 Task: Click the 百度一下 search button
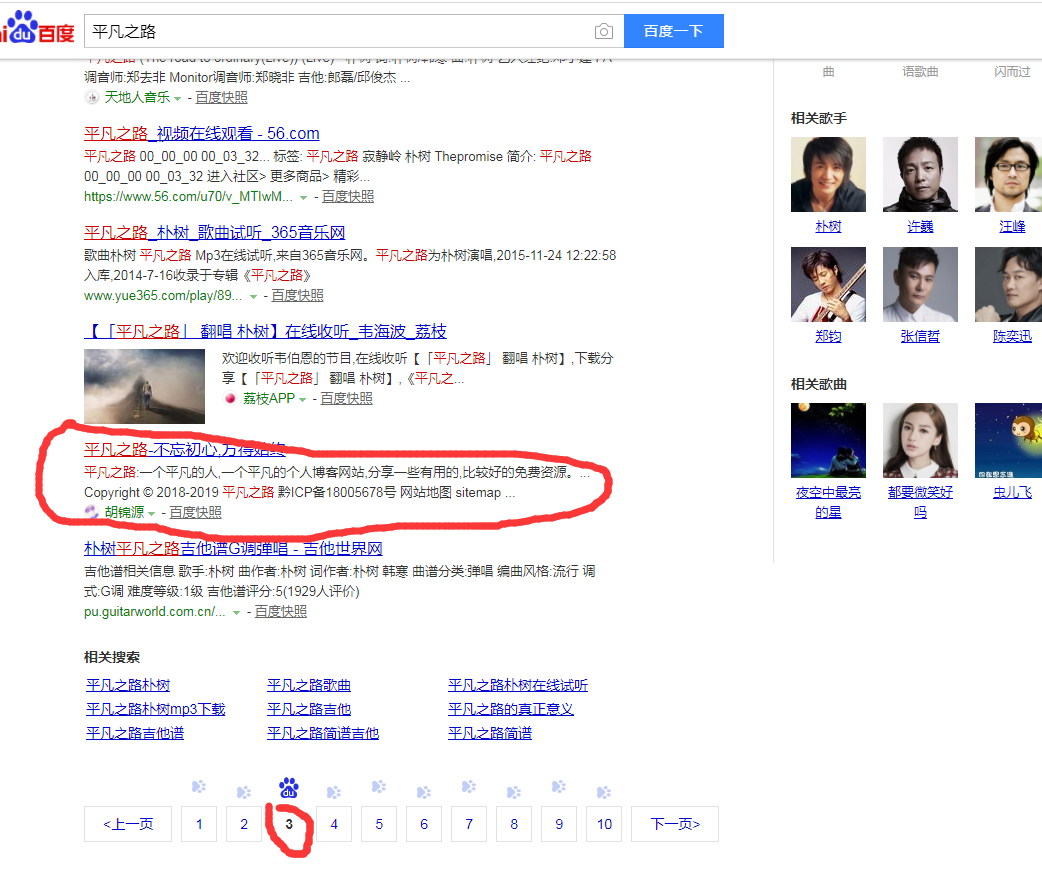coord(673,31)
